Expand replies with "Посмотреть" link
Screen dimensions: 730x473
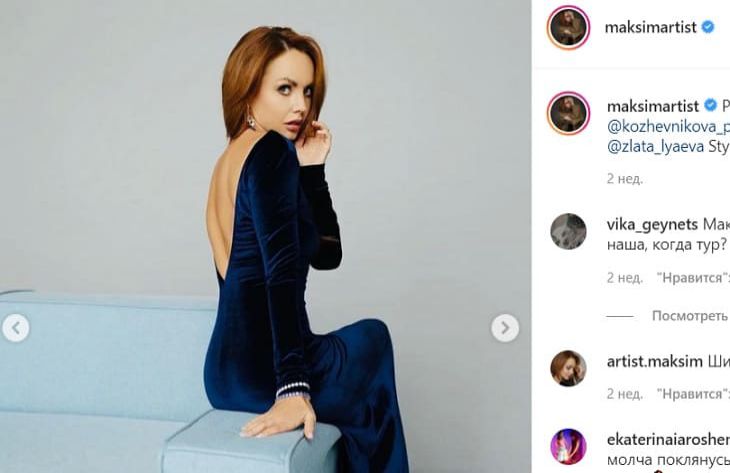coord(690,316)
